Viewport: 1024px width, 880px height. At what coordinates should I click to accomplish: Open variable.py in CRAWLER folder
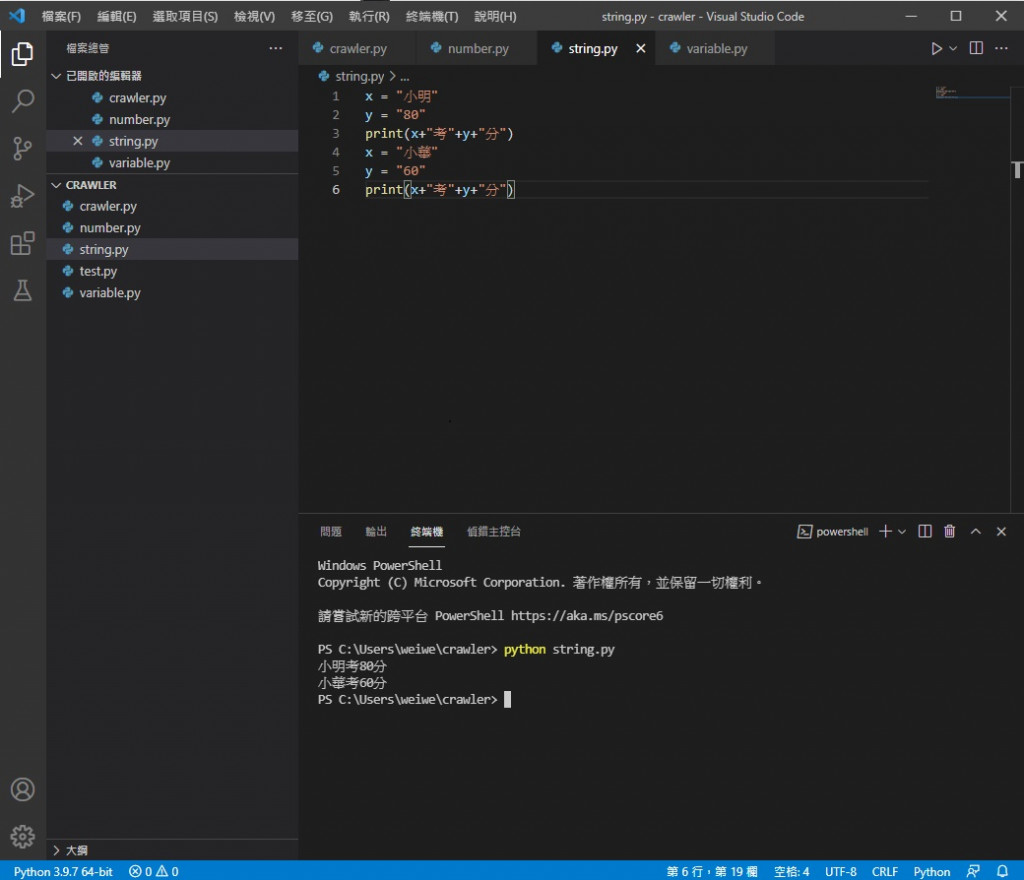(172, 292)
